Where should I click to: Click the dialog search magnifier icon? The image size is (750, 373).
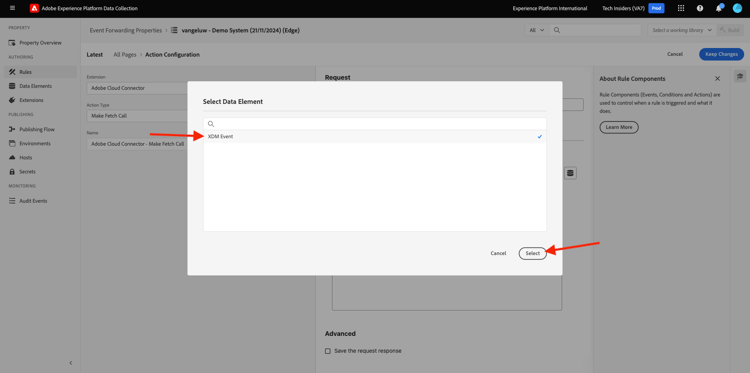211,124
